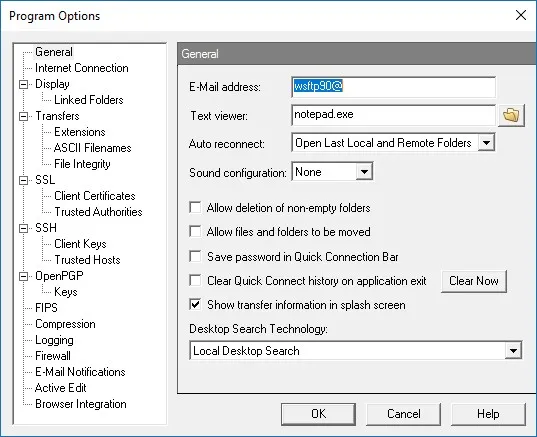
Task: Enable Allow deletion of non-empty folders
Action: tap(195, 208)
